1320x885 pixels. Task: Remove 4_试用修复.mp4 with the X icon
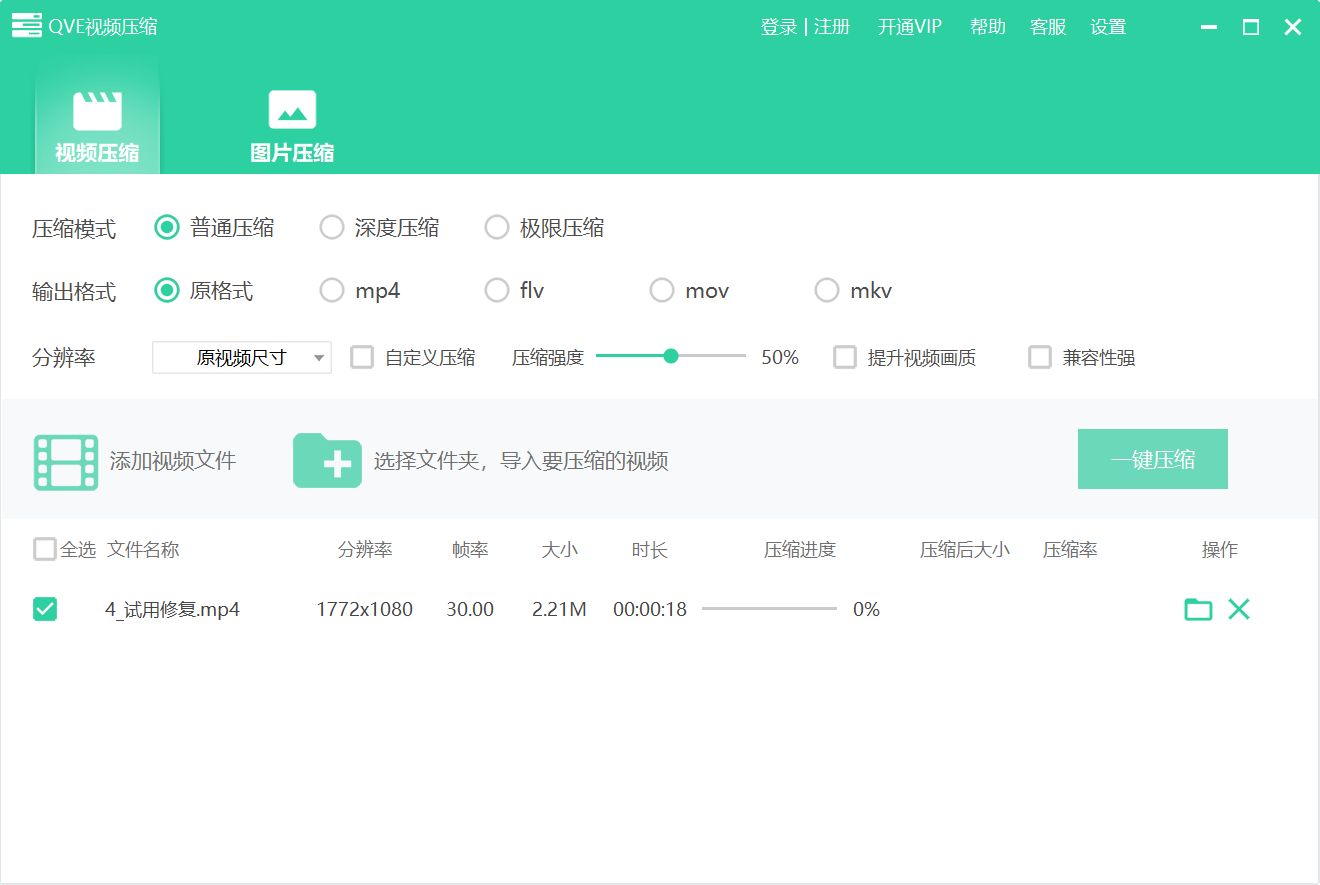1239,609
